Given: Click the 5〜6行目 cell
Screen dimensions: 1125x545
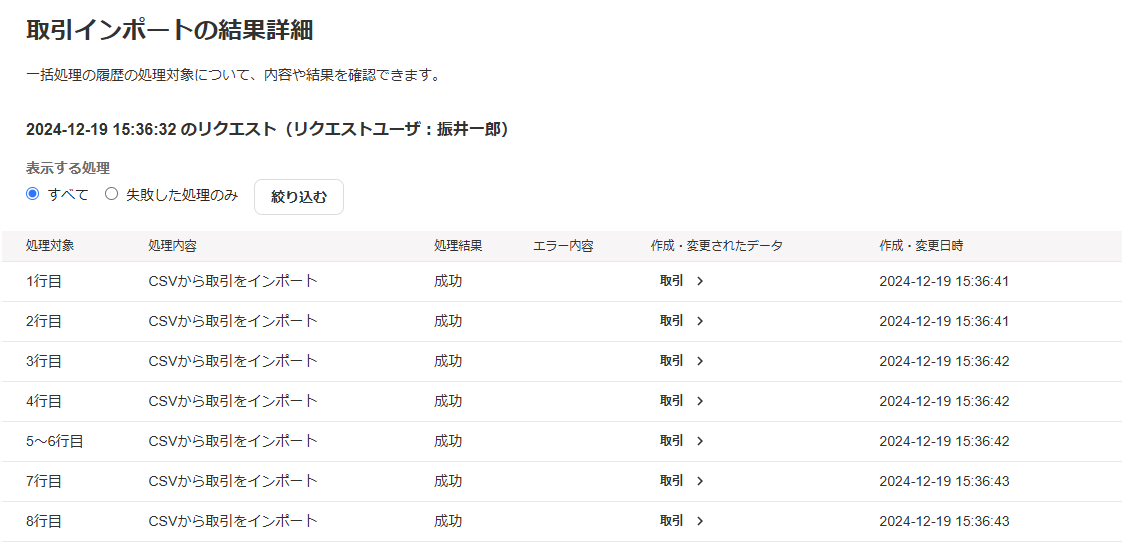Looking at the screenshot, I should 55,441.
